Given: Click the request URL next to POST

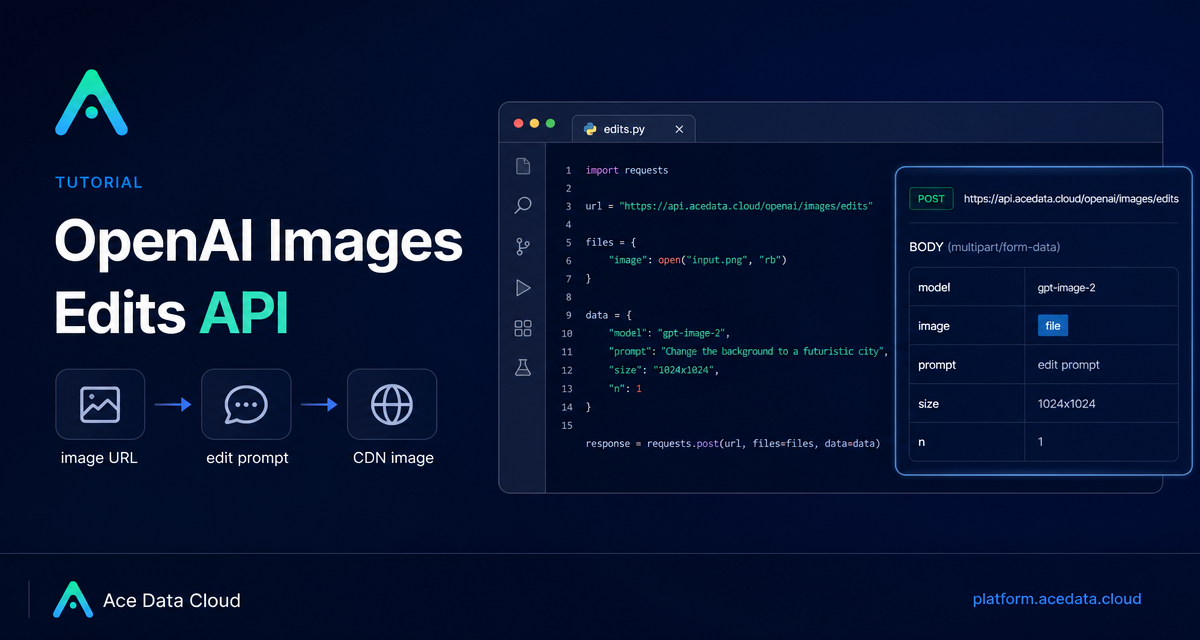Looking at the screenshot, I should 1071,199.
